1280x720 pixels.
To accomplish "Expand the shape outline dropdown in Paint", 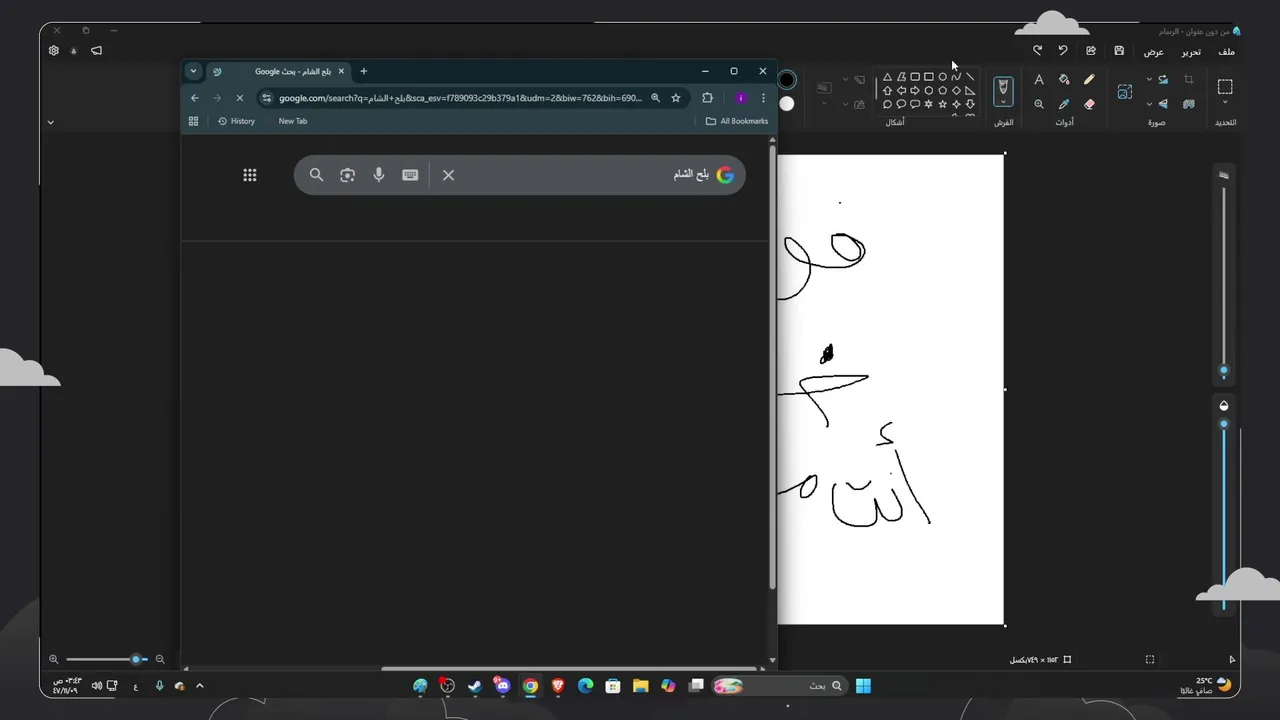I will pos(845,80).
